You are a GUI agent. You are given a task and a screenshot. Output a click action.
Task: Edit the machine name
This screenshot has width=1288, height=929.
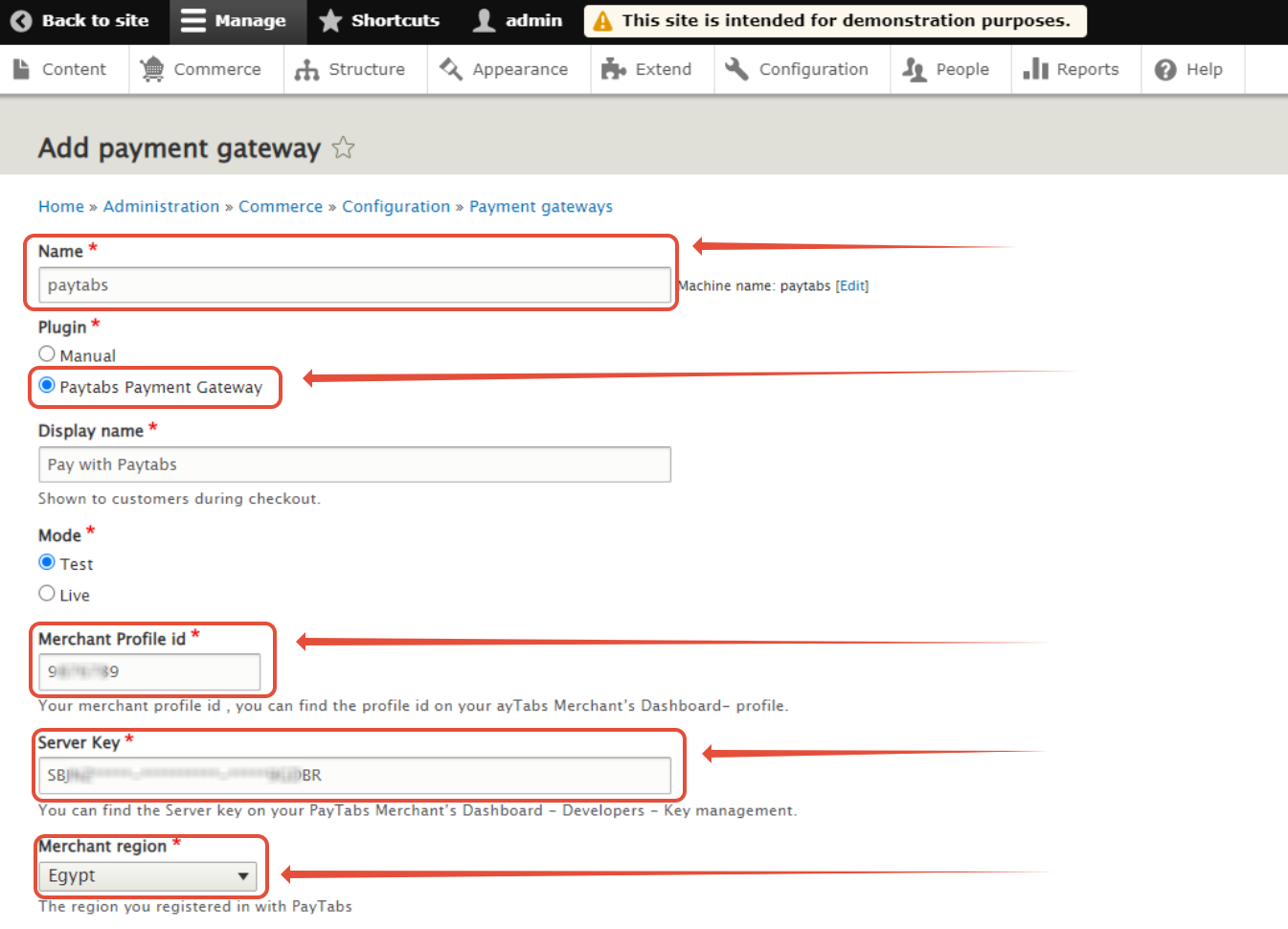click(x=852, y=285)
